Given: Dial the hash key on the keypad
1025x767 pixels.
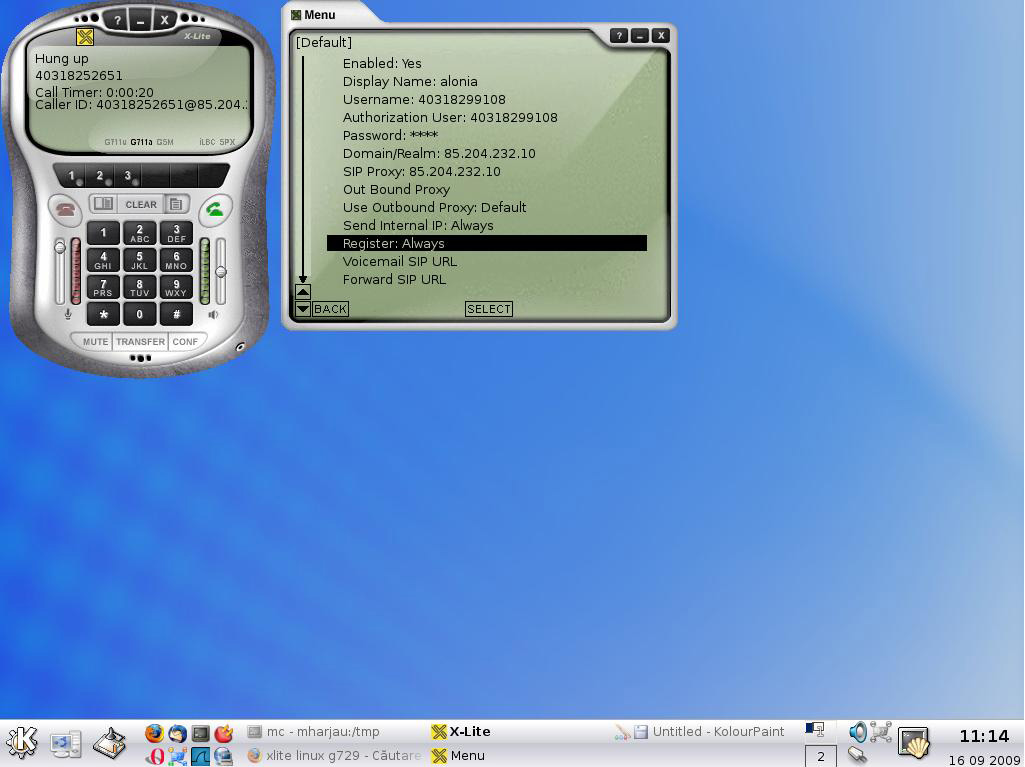Looking at the screenshot, I should tap(176, 315).
